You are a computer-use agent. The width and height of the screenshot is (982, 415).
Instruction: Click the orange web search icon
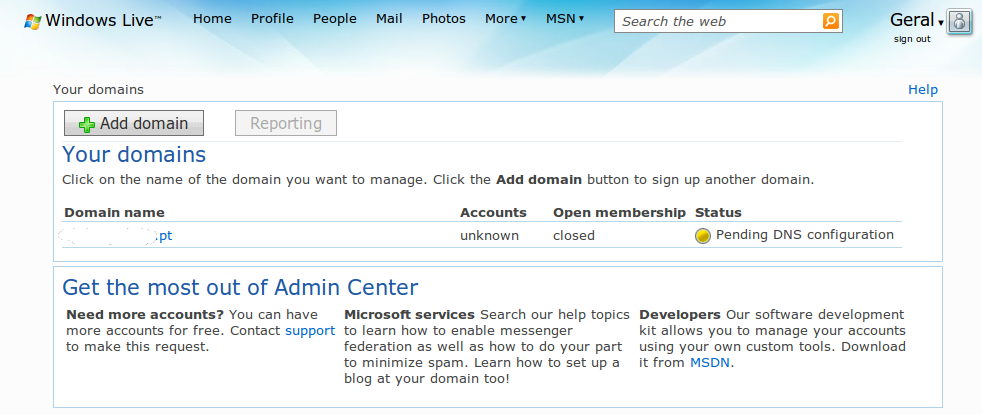(830, 21)
